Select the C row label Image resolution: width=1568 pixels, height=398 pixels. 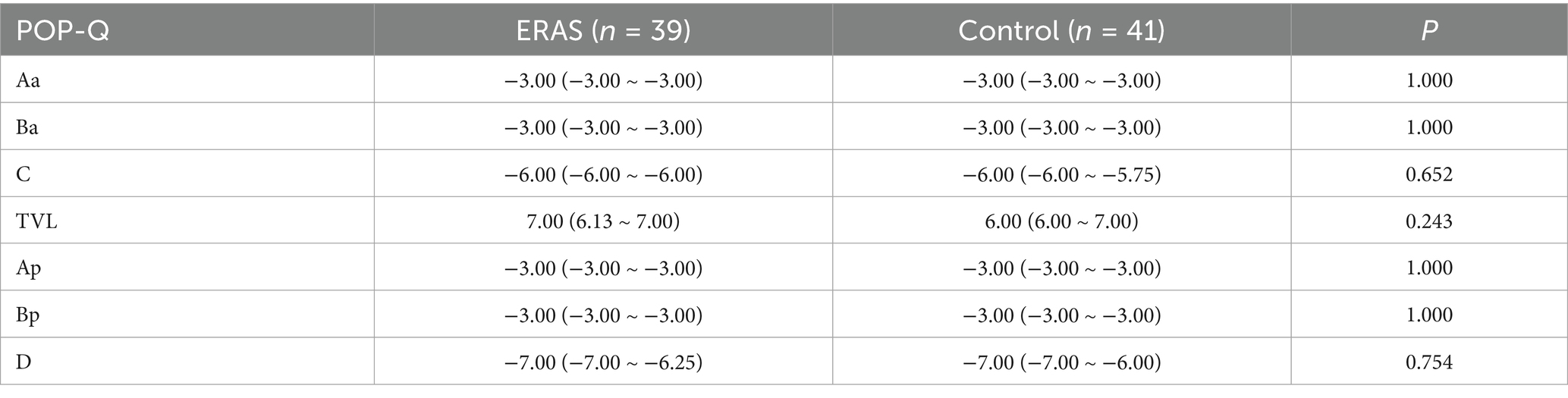[24, 174]
